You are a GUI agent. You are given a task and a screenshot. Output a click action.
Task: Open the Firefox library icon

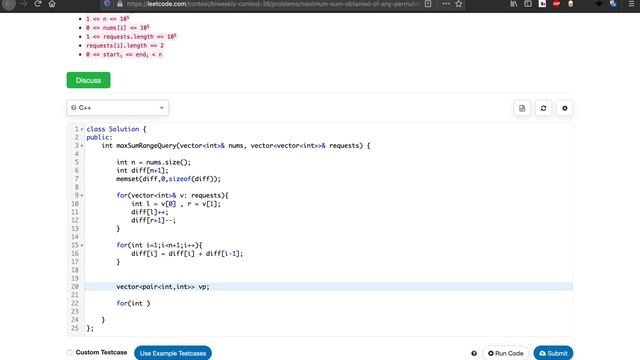point(513,4)
